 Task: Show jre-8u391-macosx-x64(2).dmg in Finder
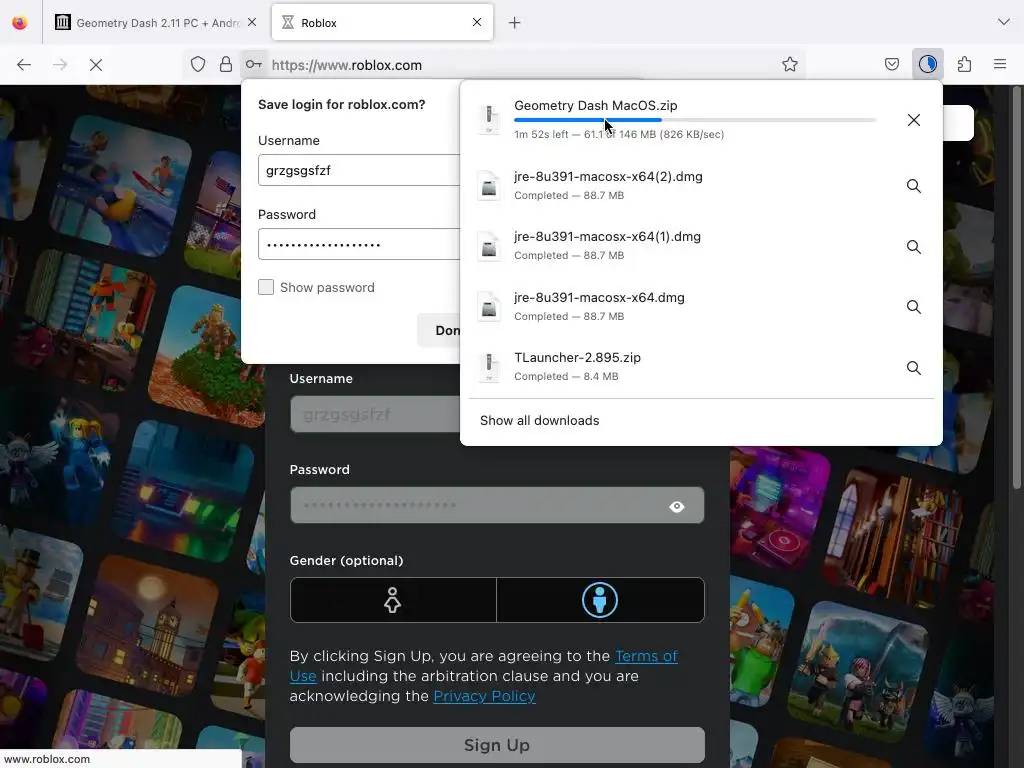point(914,186)
